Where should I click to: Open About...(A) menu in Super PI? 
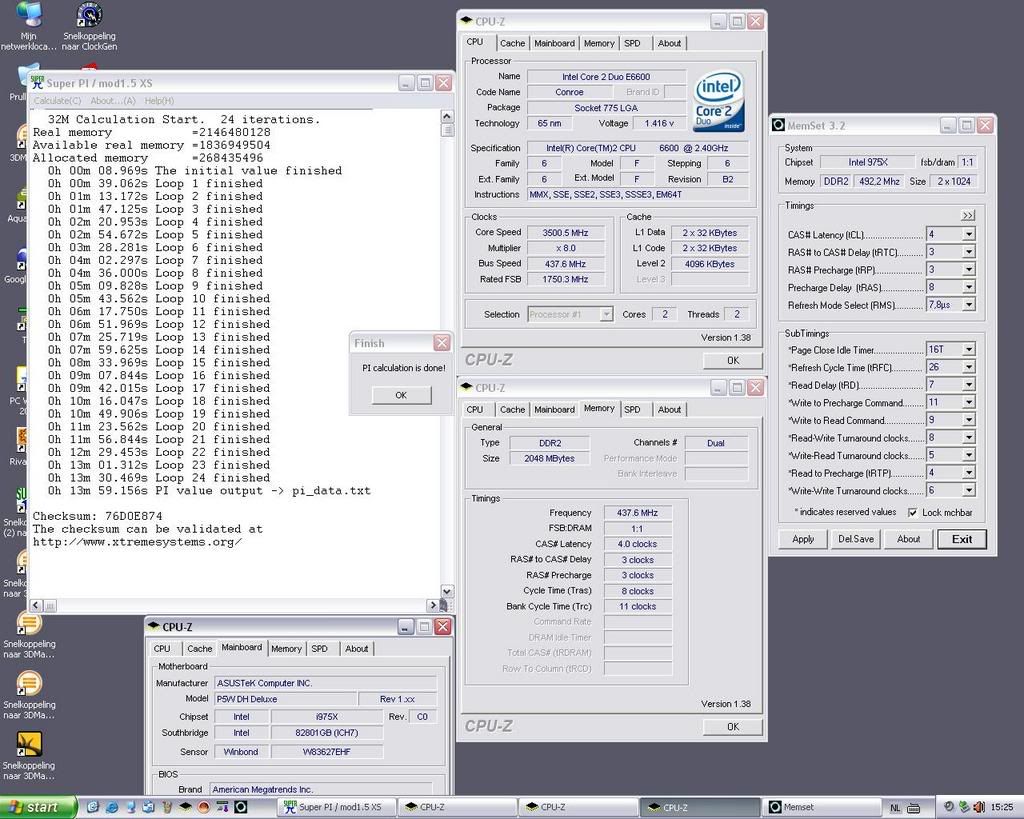tap(112, 101)
